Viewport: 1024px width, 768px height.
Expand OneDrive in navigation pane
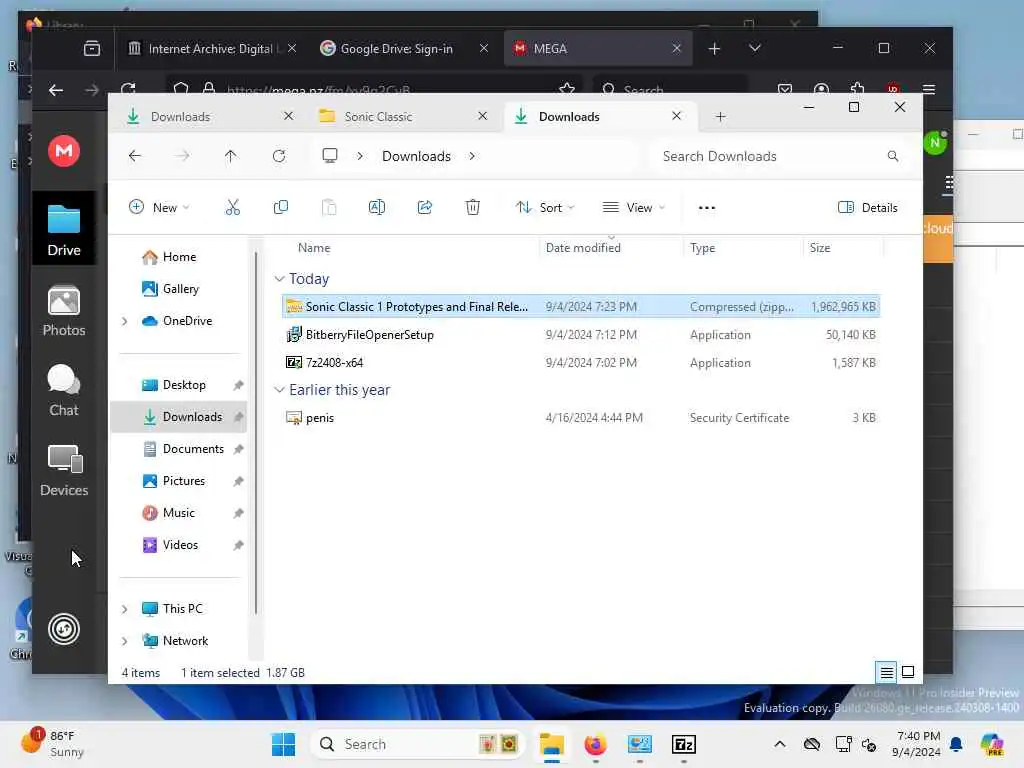click(x=125, y=321)
